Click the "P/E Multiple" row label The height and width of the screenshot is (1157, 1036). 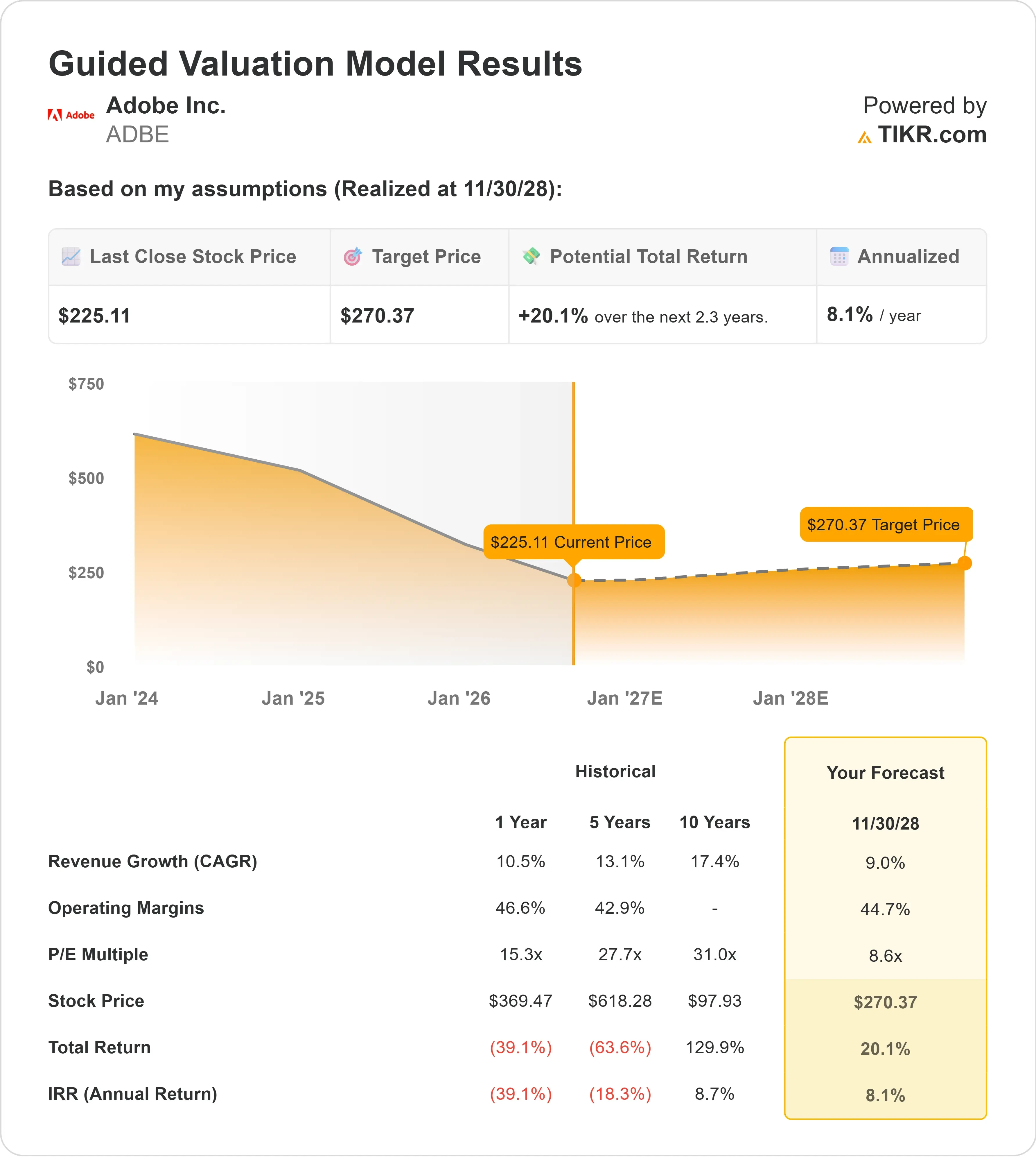coord(98,954)
